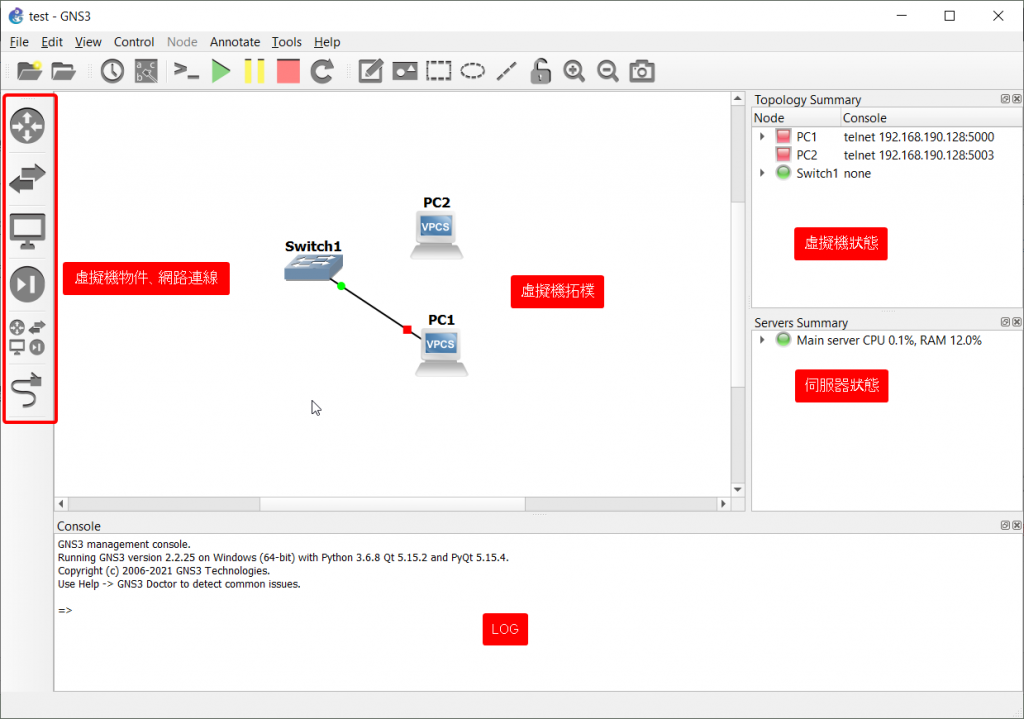This screenshot has width=1024, height=719.
Task: Click the lock/unlock items padlock icon
Action: point(540,71)
